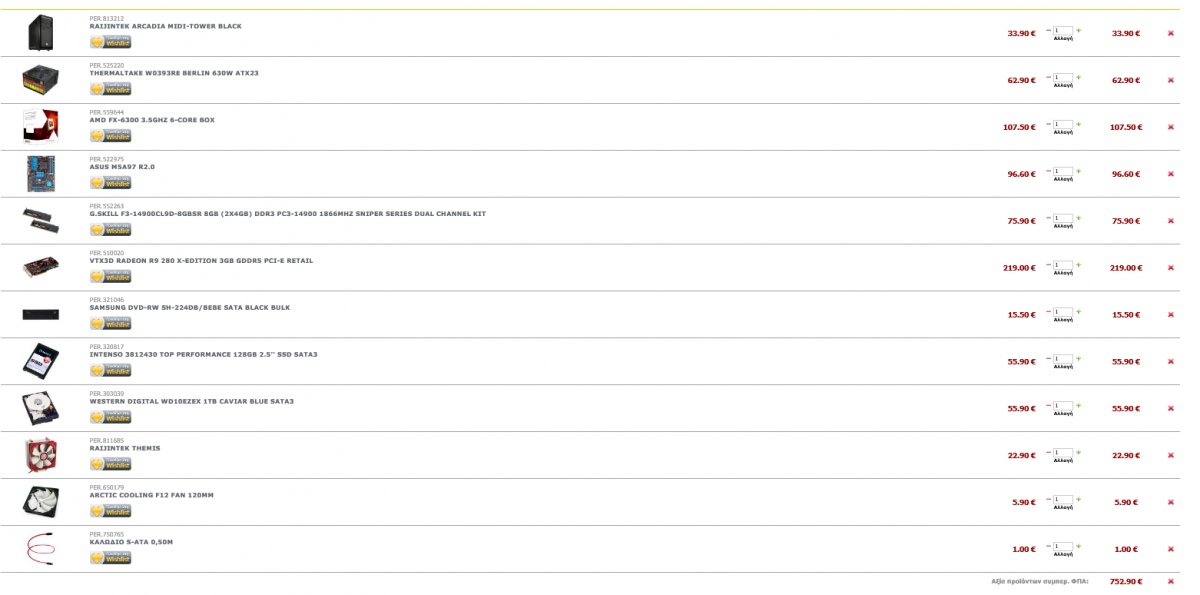Click wishlist badge under S-ATA cable
Viewport: 1200px width, 595px height.
[x=110, y=558]
